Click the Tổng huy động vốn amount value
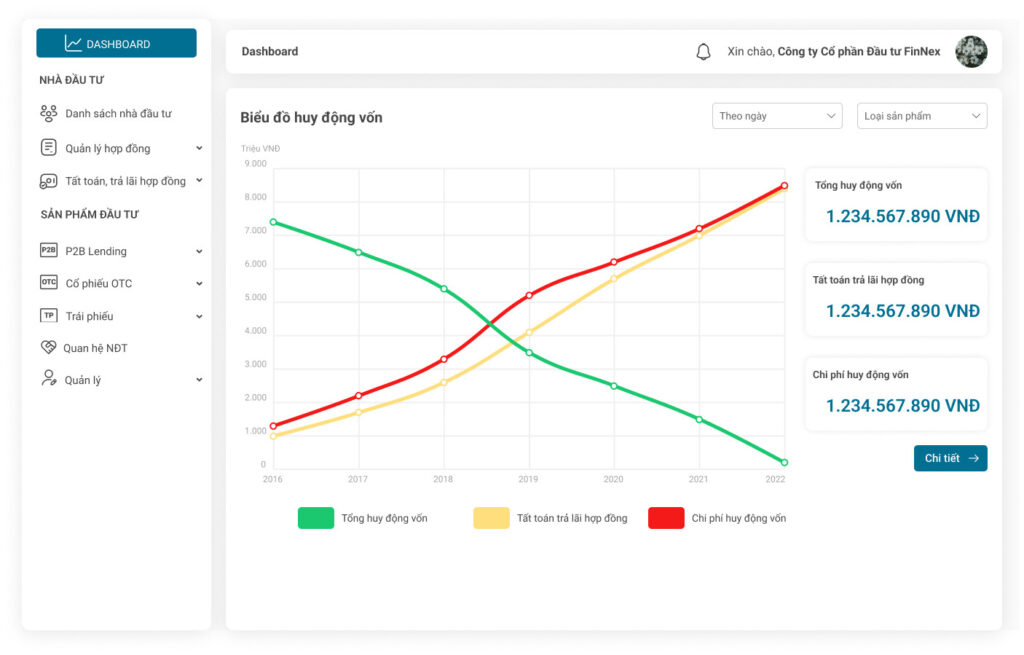This screenshot has height=655, width=1024. (x=903, y=216)
